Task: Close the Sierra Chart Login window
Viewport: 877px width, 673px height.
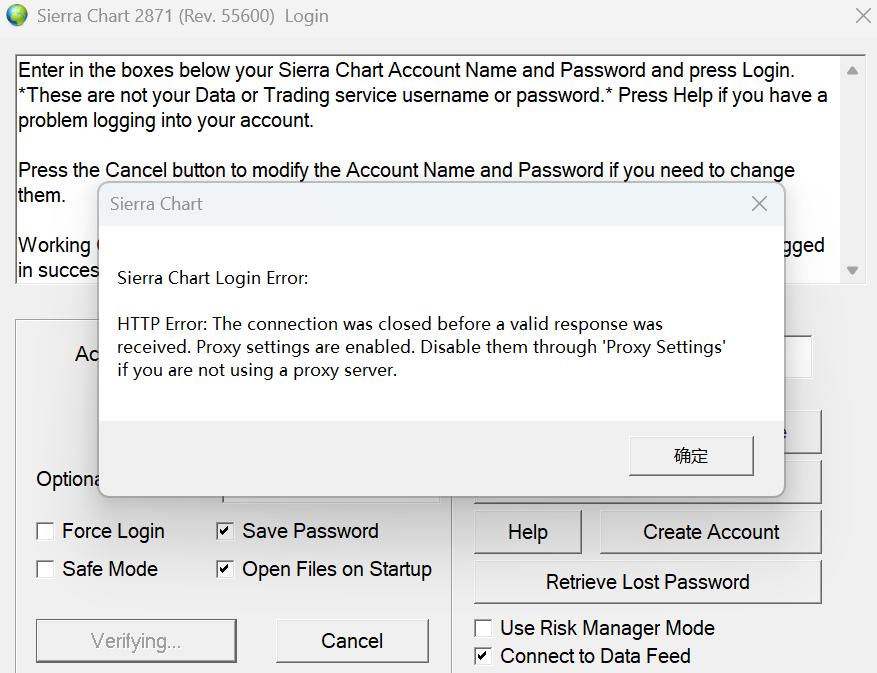Action: pyautogui.click(x=862, y=16)
